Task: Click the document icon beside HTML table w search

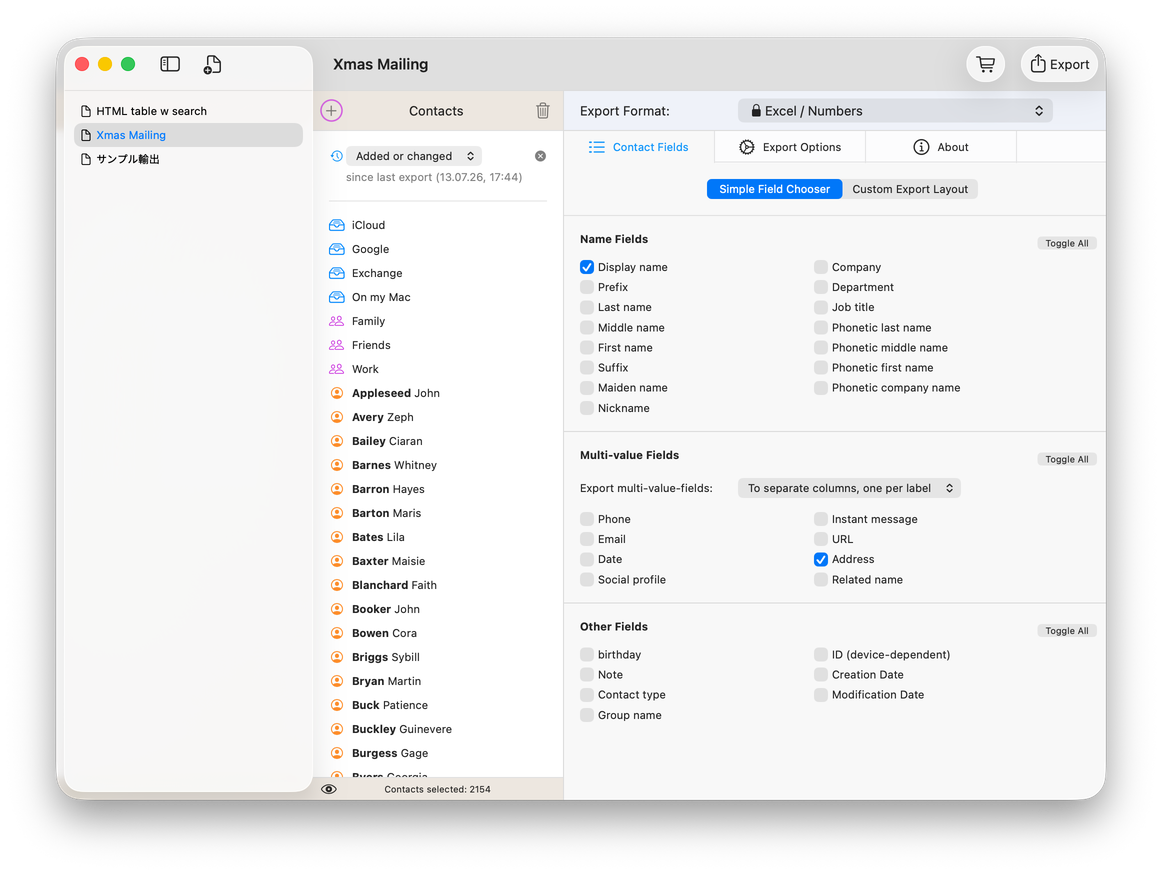Action: [86, 111]
